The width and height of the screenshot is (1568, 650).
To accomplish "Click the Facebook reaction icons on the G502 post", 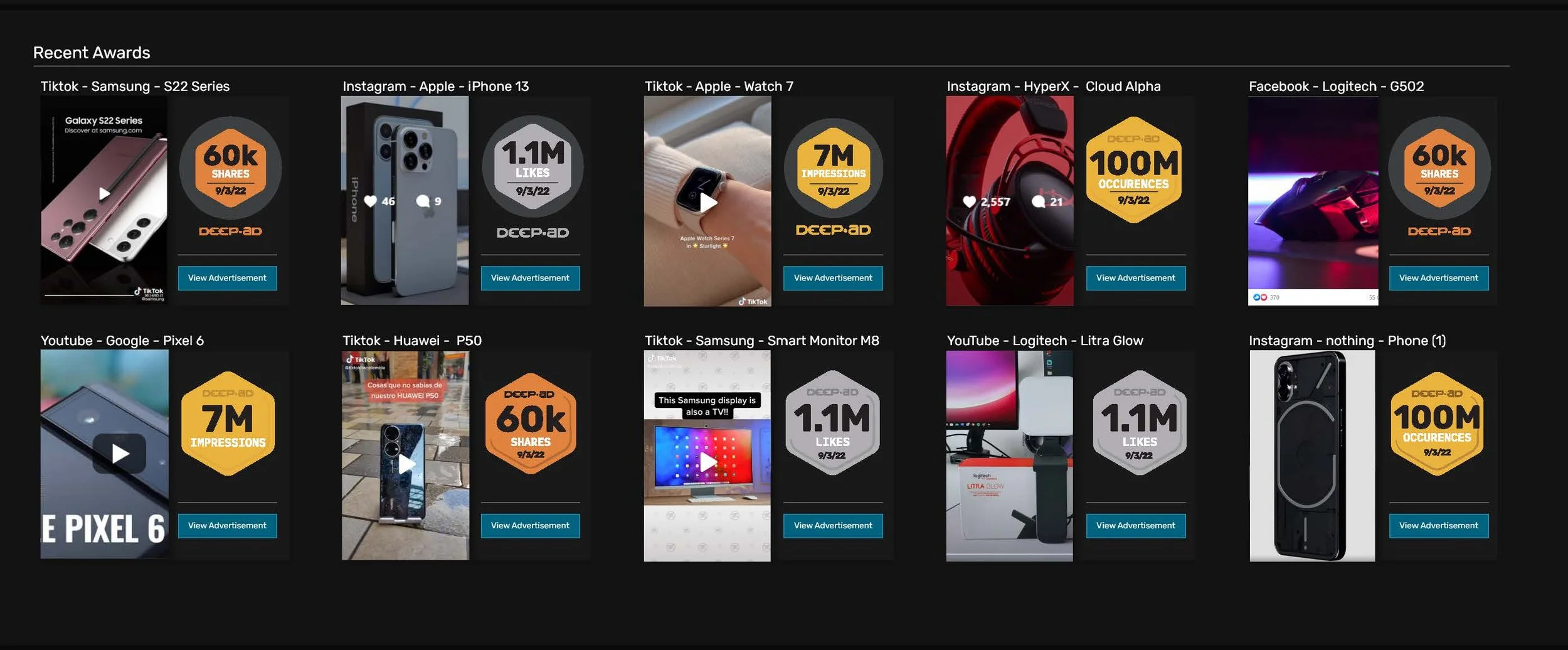I will coord(1260,297).
